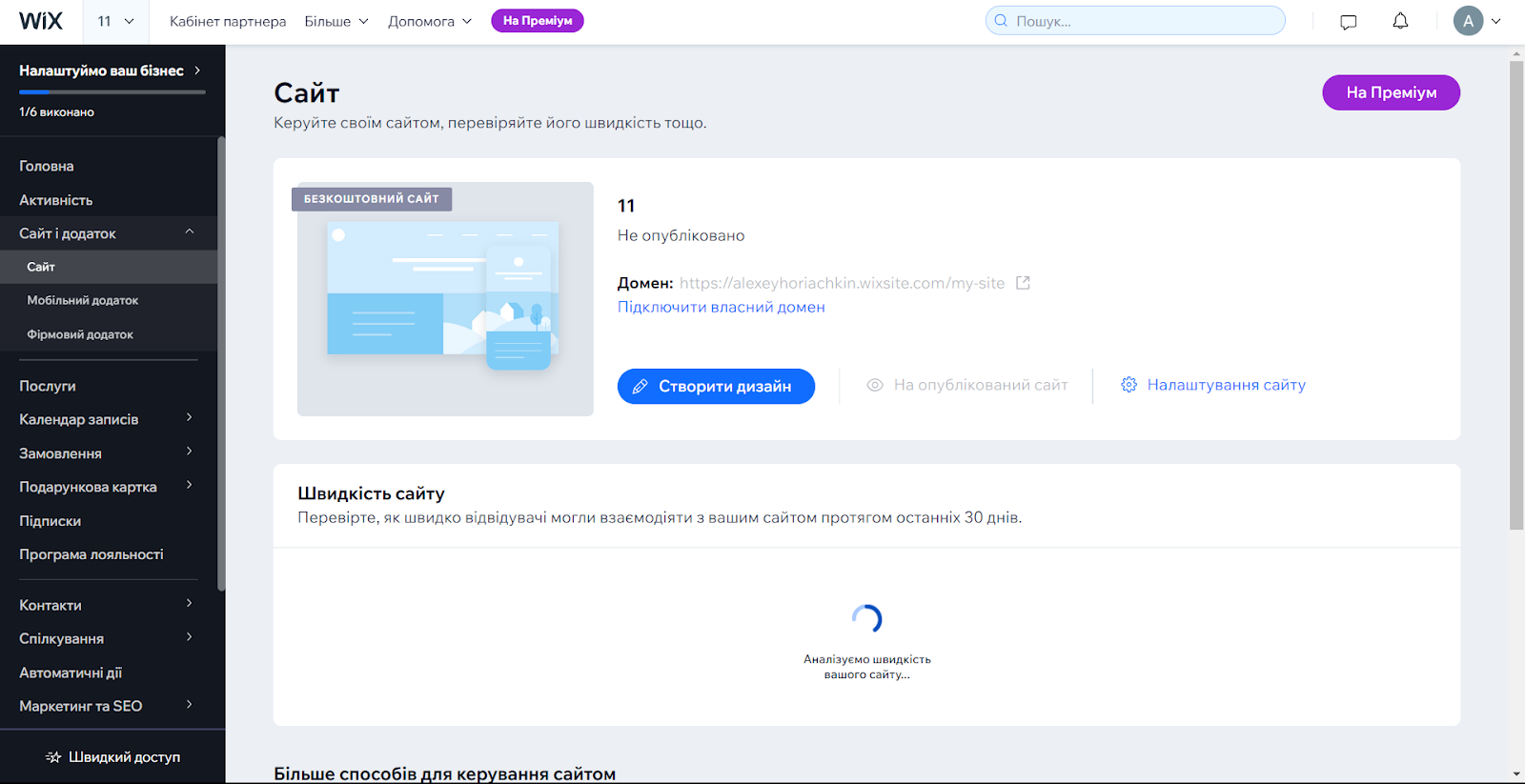Open the chat messages icon

click(1348, 22)
